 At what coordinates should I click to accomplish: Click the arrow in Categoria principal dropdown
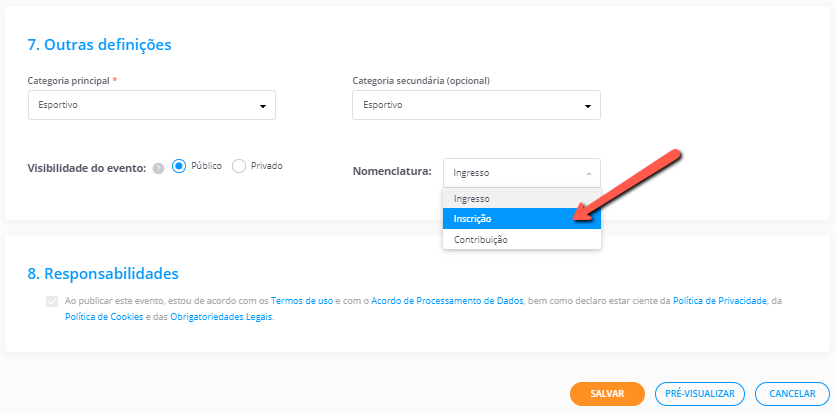[x=263, y=106]
